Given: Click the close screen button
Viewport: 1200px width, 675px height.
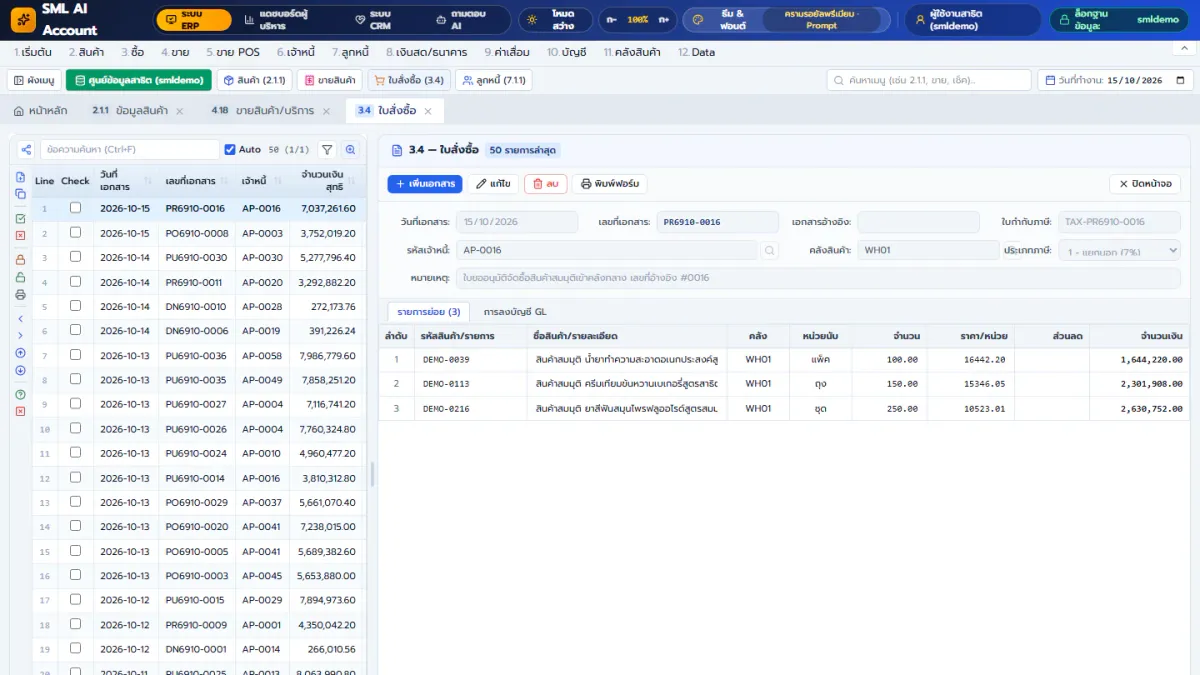Looking at the screenshot, I should pos(1145,184).
